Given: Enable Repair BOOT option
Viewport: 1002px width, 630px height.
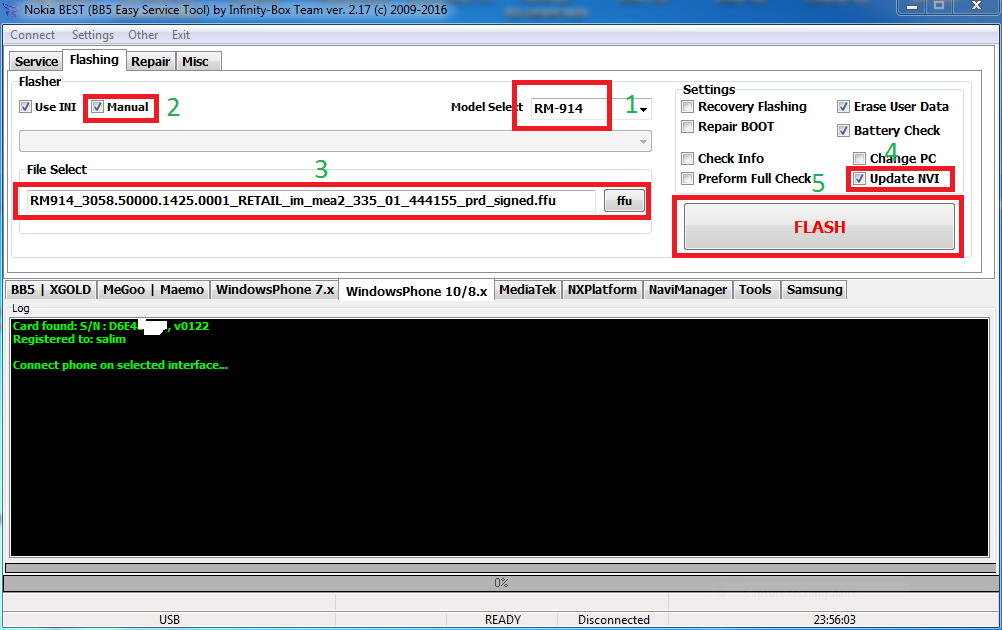Looking at the screenshot, I should click(x=688, y=127).
